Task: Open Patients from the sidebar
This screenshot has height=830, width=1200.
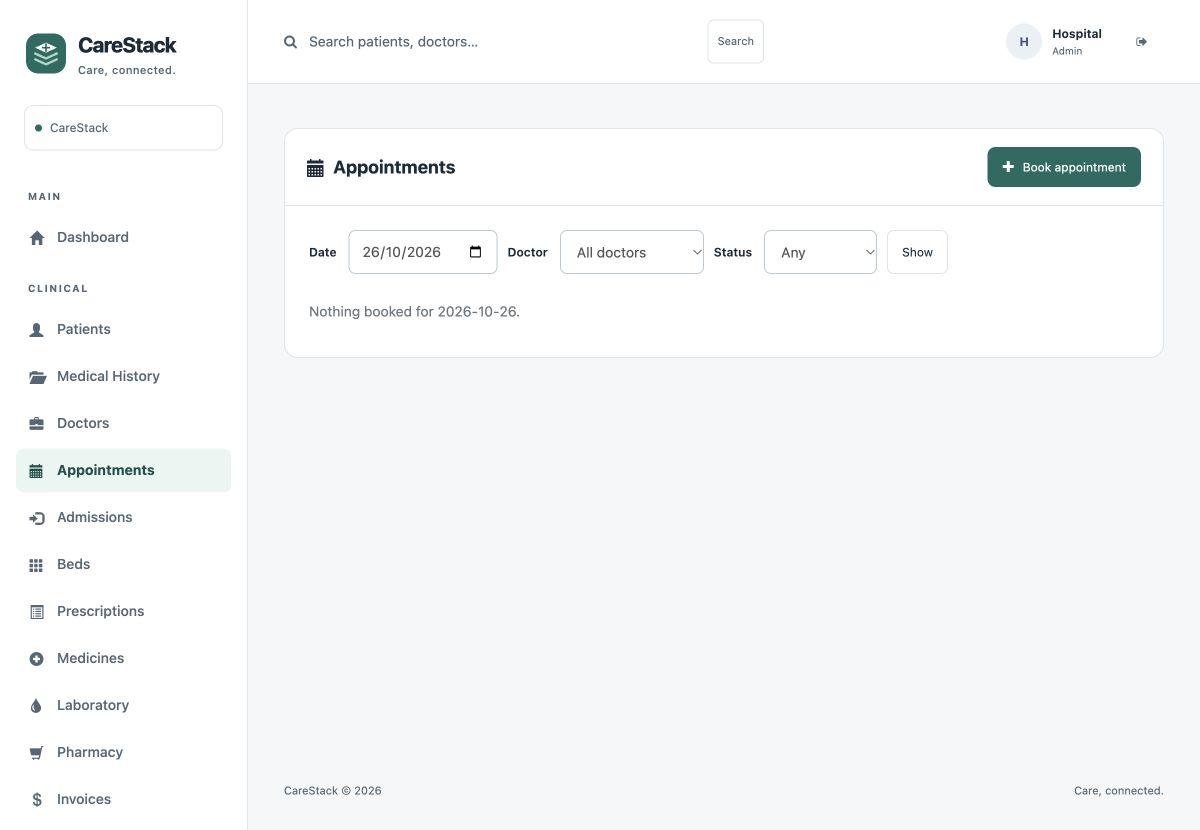Action: (x=123, y=330)
